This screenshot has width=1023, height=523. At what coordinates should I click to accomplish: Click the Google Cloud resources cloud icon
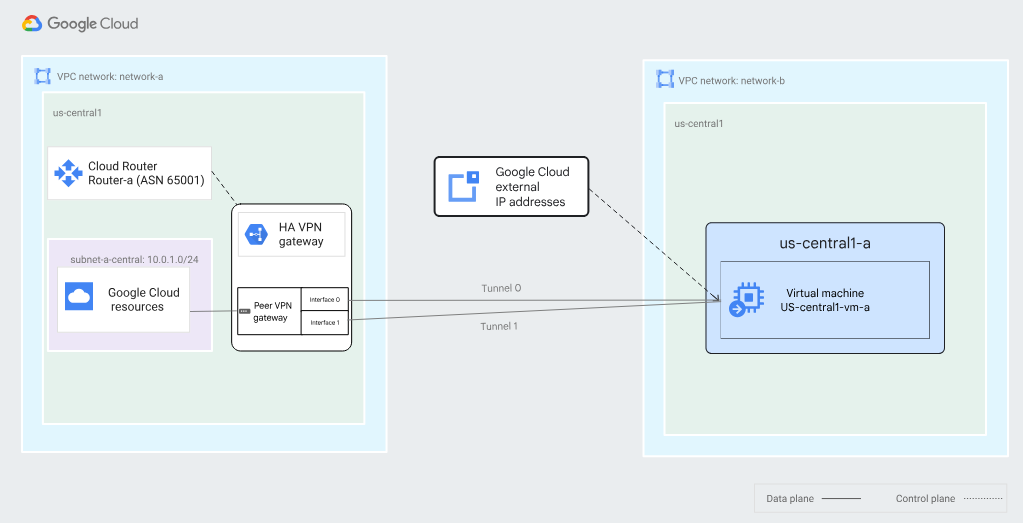tap(79, 297)
